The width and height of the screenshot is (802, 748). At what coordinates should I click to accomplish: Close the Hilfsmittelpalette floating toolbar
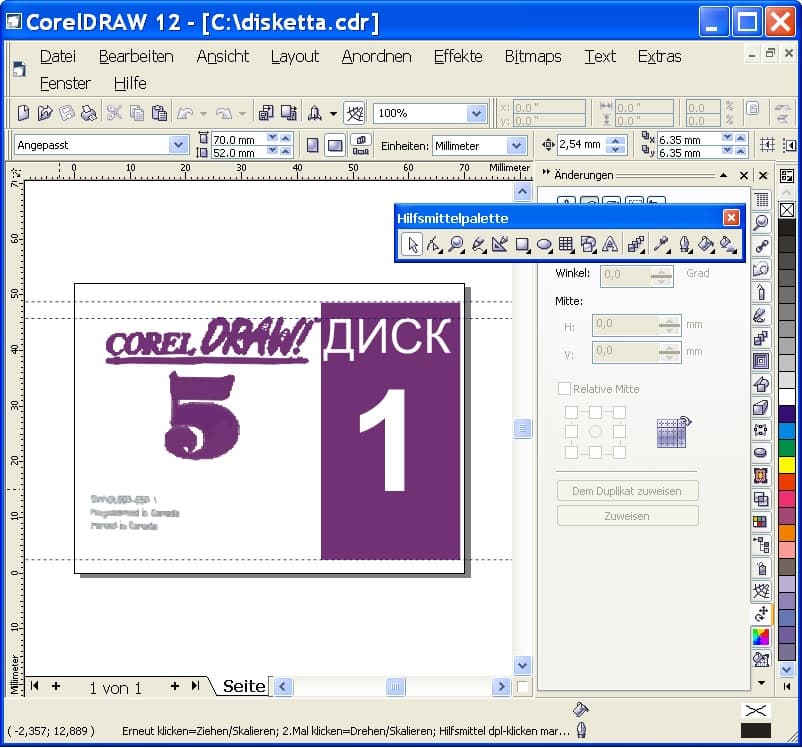pyautogui.click(x=731, y=218)
